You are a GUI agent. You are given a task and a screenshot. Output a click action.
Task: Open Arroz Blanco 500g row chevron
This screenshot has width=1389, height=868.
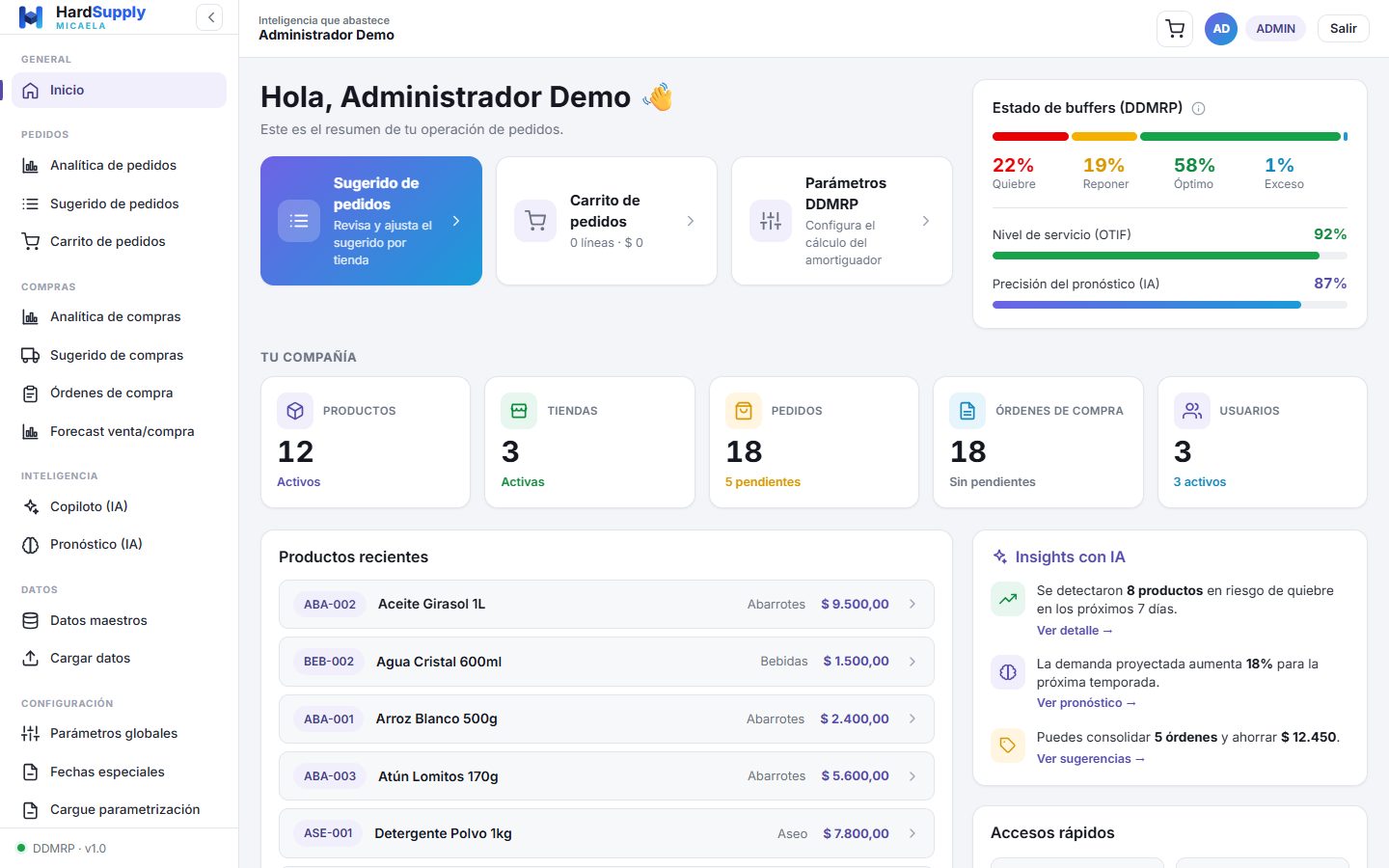pyautogui.click(x=912, y=719)
